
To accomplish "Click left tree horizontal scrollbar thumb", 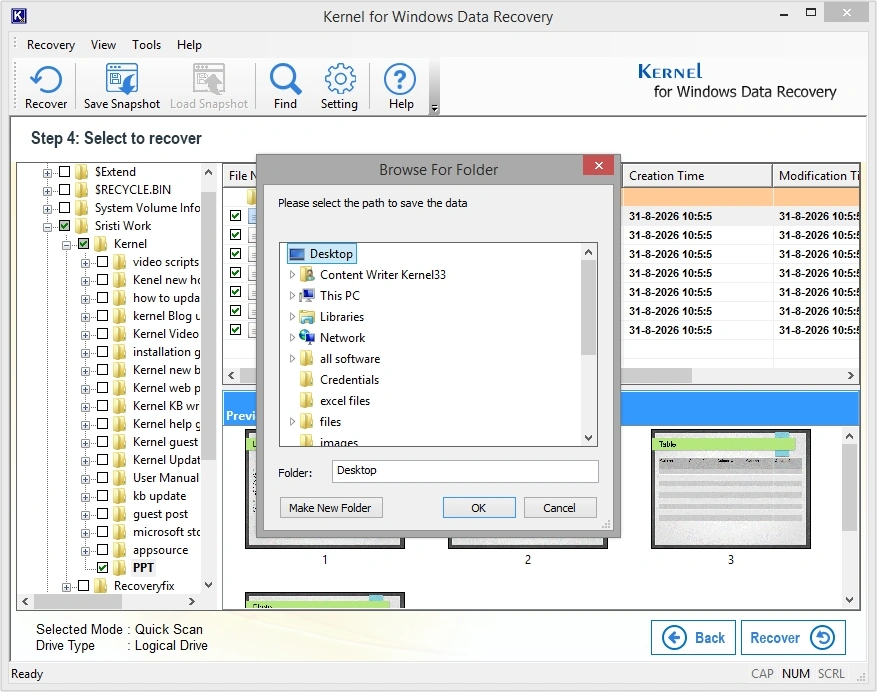I will click(x=78, y=601).
